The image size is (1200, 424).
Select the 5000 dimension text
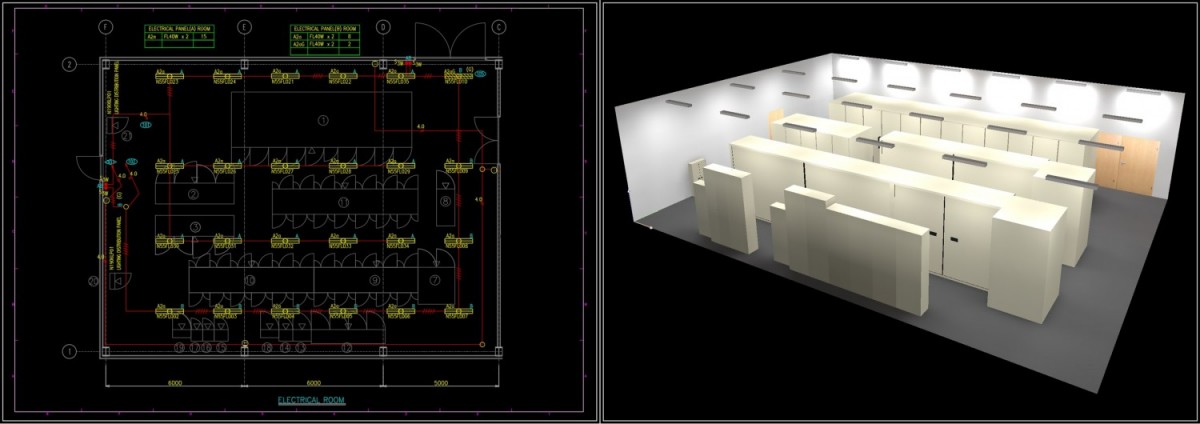439,382
